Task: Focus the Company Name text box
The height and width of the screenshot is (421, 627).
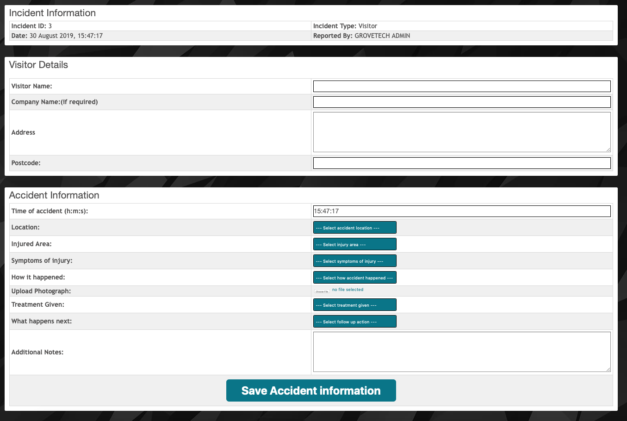Action: (x=461, y=102)
